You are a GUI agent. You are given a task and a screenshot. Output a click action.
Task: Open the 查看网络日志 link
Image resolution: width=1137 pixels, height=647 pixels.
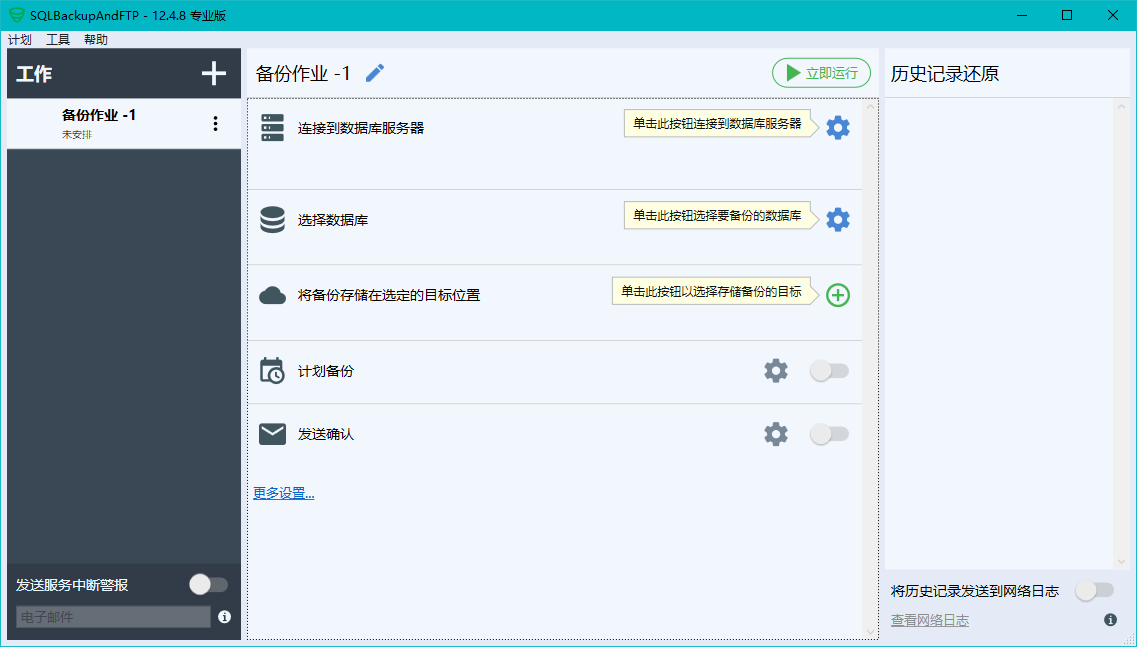click(930, 620)
